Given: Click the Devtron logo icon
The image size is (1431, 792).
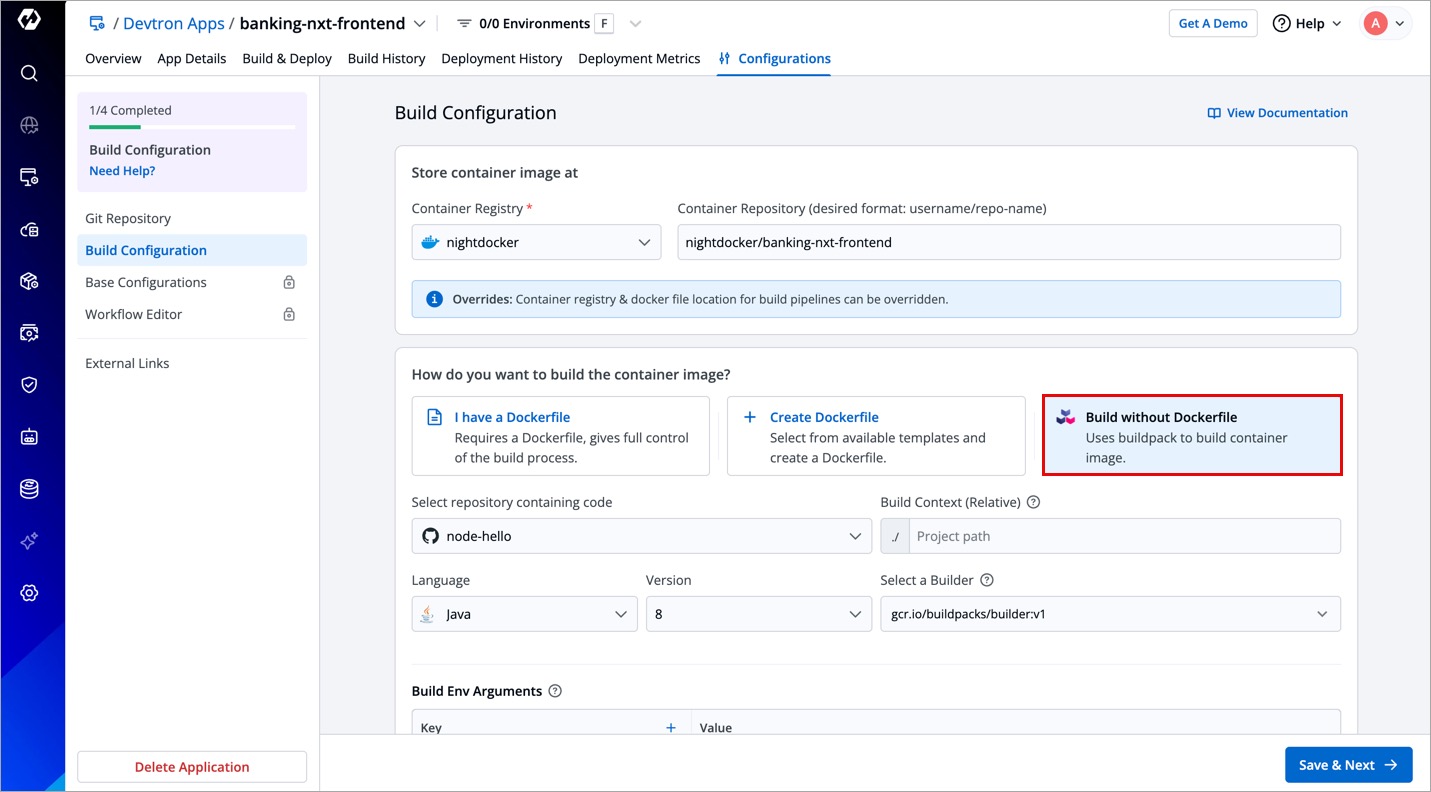Looking at the screenshot, I should coord(29,21).
